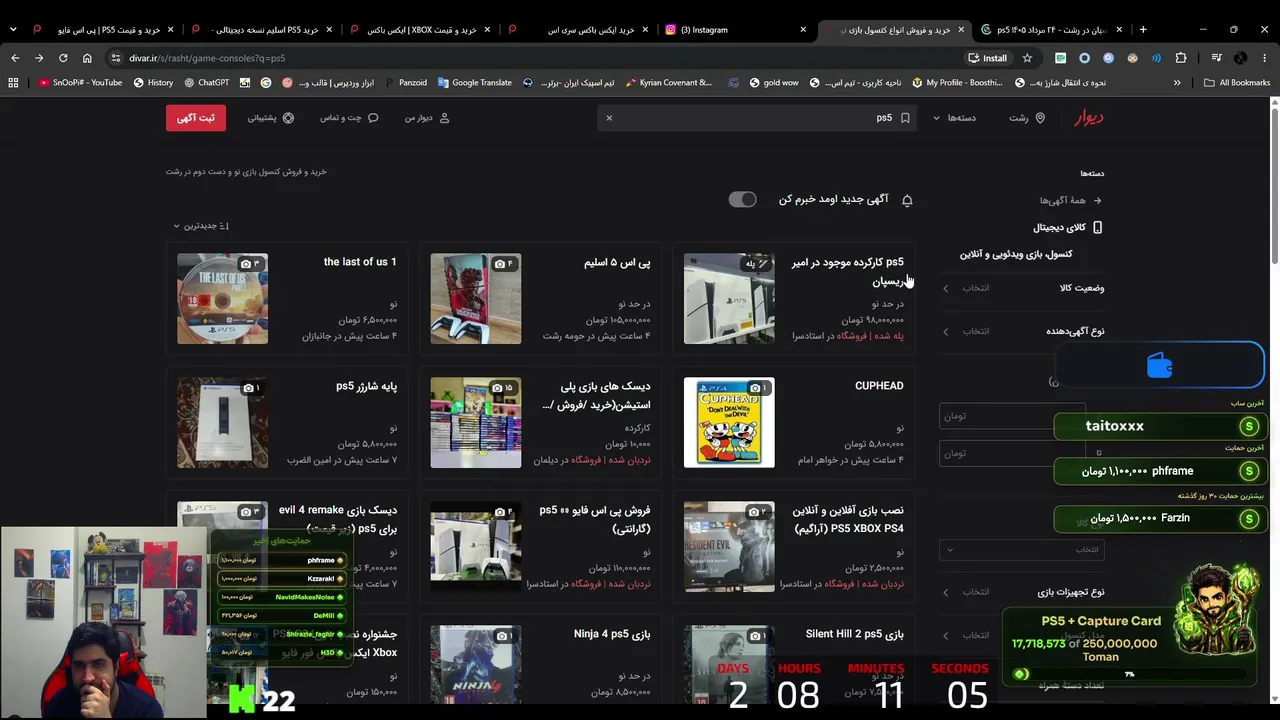
Task: Open the جدیدترین sort dropdown
Action: [x=201, y=226]
